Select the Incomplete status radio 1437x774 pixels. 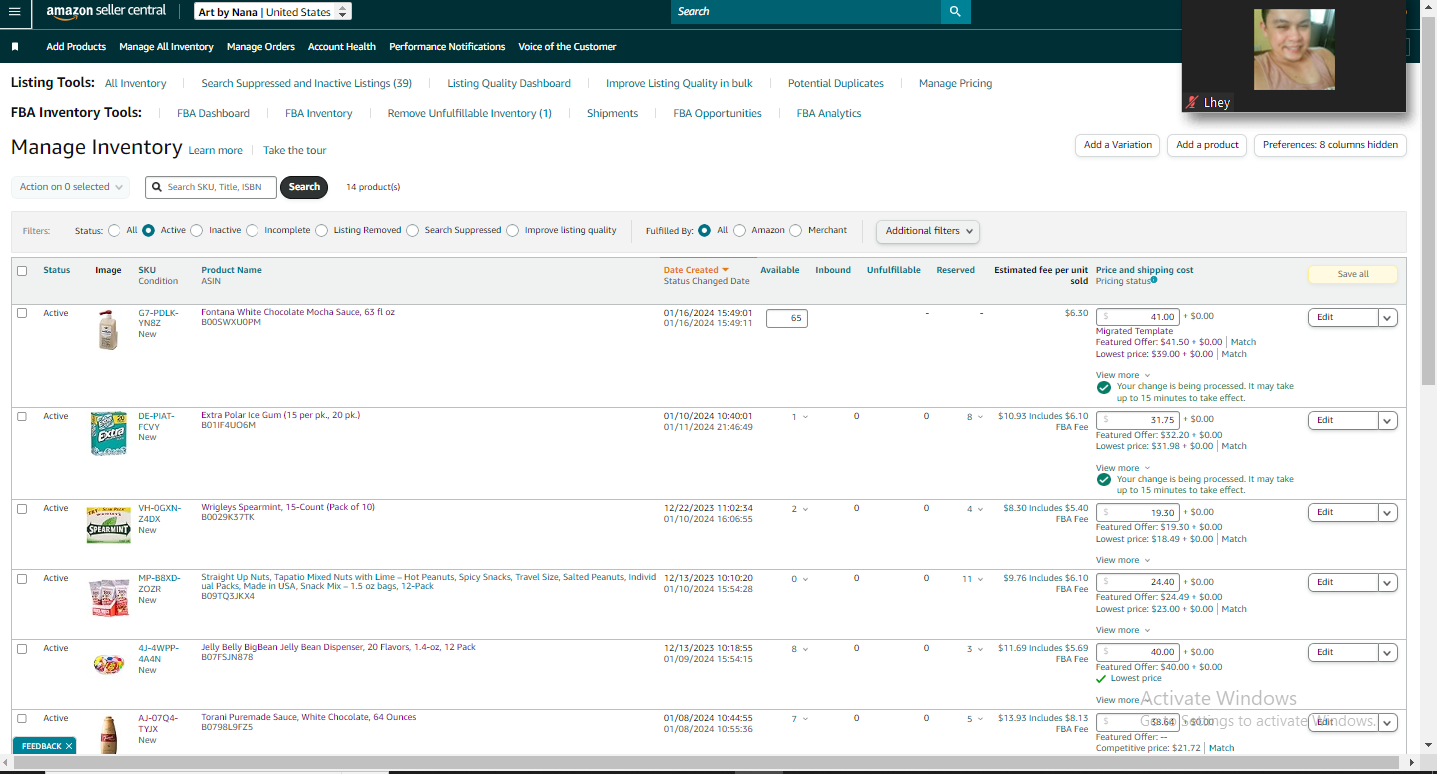click(x=252, y=230)
